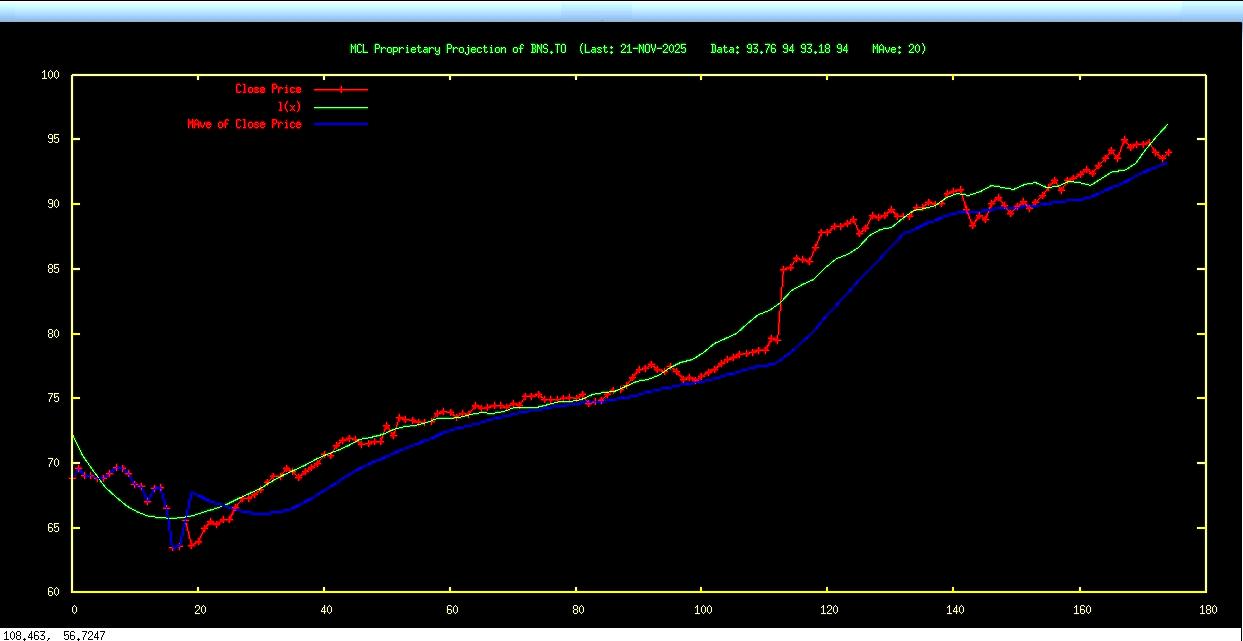Image resolution: width=1243 pixels, height=641 pixels.
Task: Click the 40 label on the x-axis
Action: click(325, 607)
